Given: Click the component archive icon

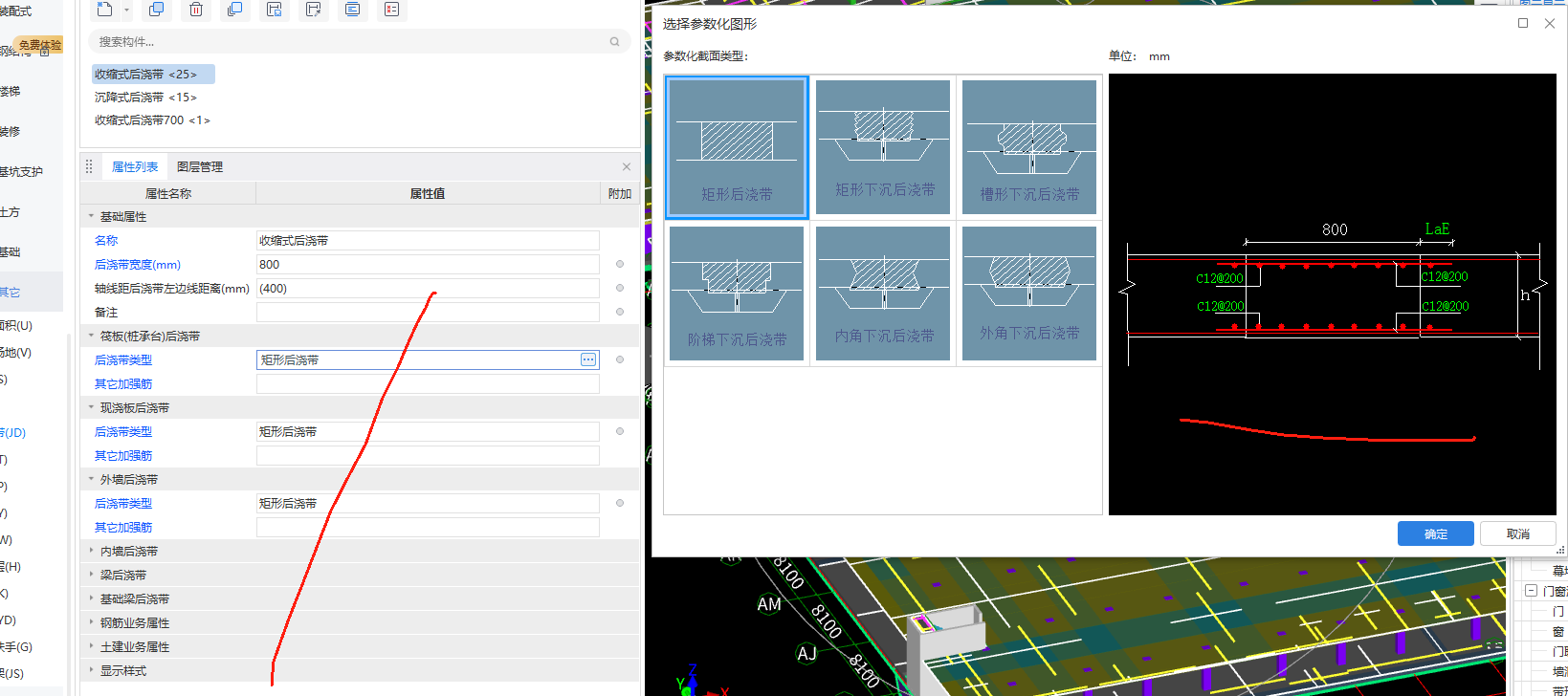Looking at the screenshot, I should 275,10.
